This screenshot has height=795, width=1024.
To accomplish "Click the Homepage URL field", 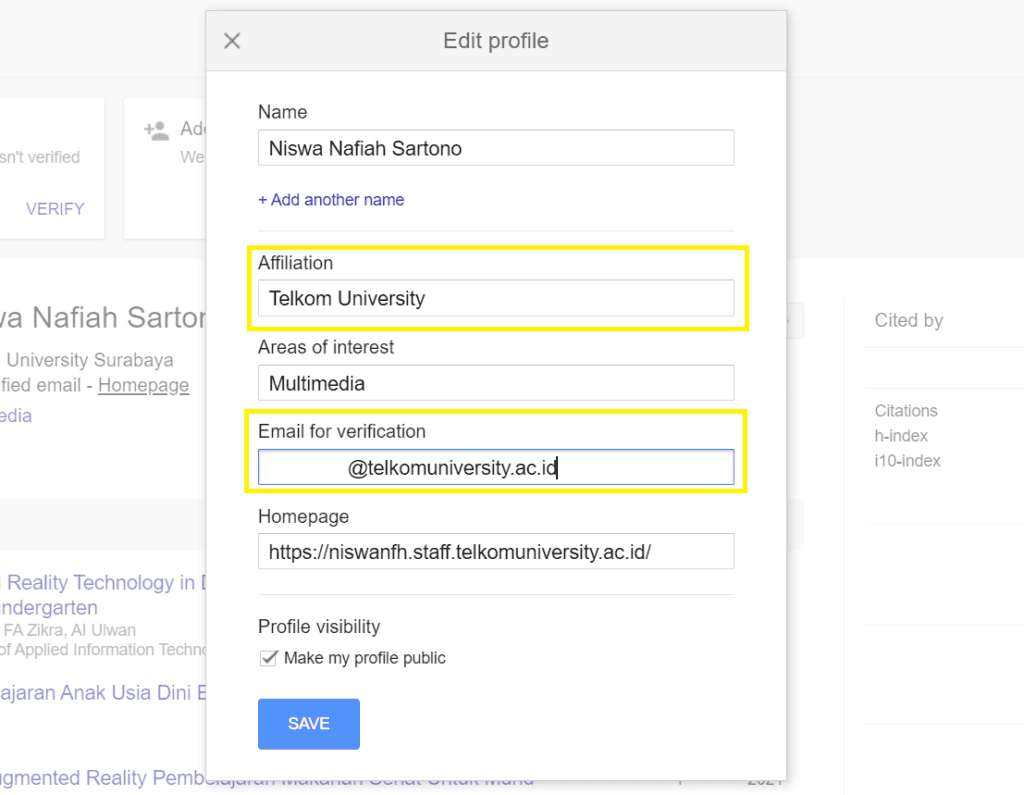I will [x=496, y=551].
